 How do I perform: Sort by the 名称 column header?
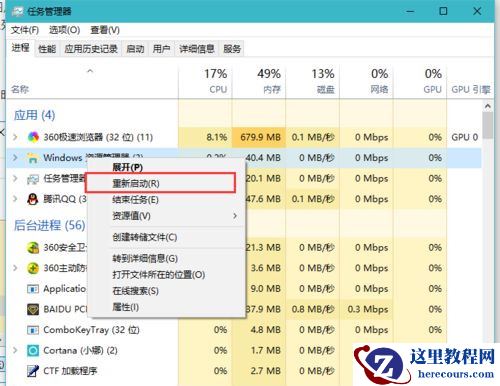click(x=92, y=81)
